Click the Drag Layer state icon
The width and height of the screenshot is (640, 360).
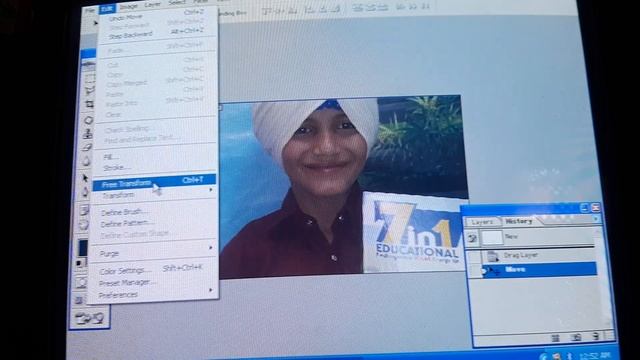[x=493, y=256]
